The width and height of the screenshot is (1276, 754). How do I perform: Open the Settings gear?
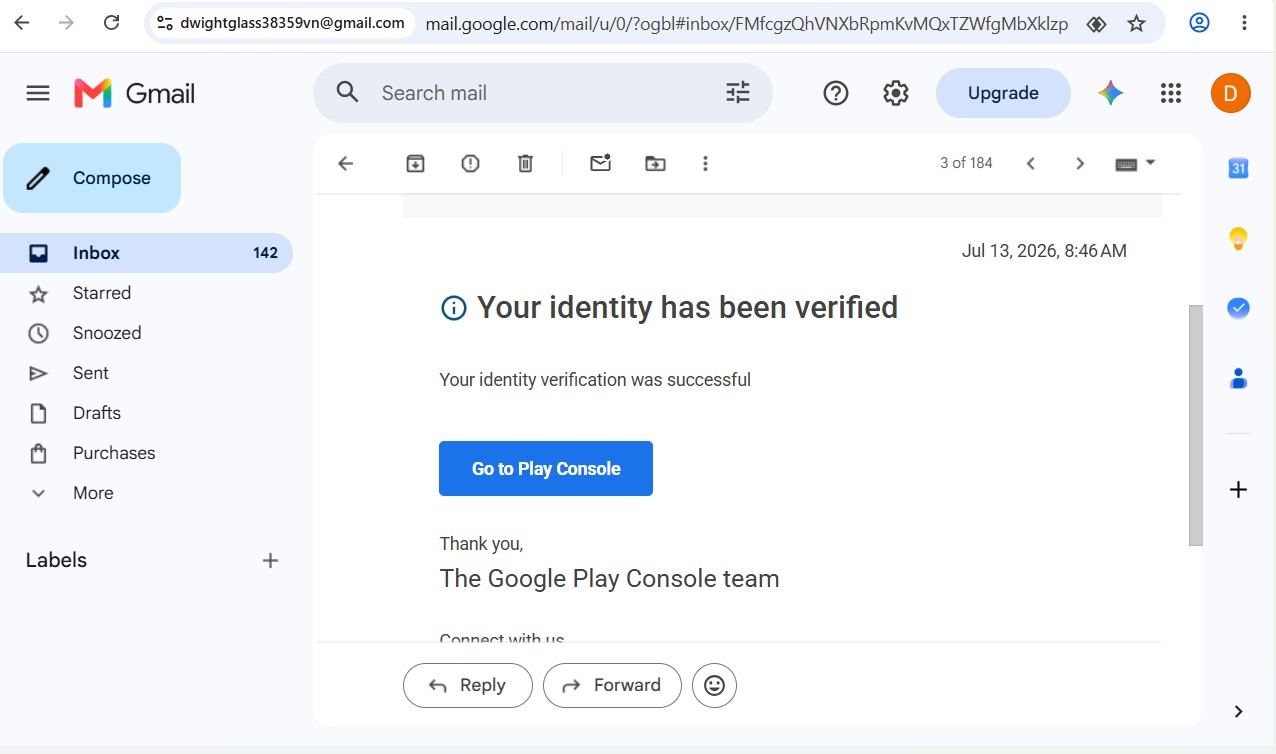pyautogui.click(x=895, y=93)
